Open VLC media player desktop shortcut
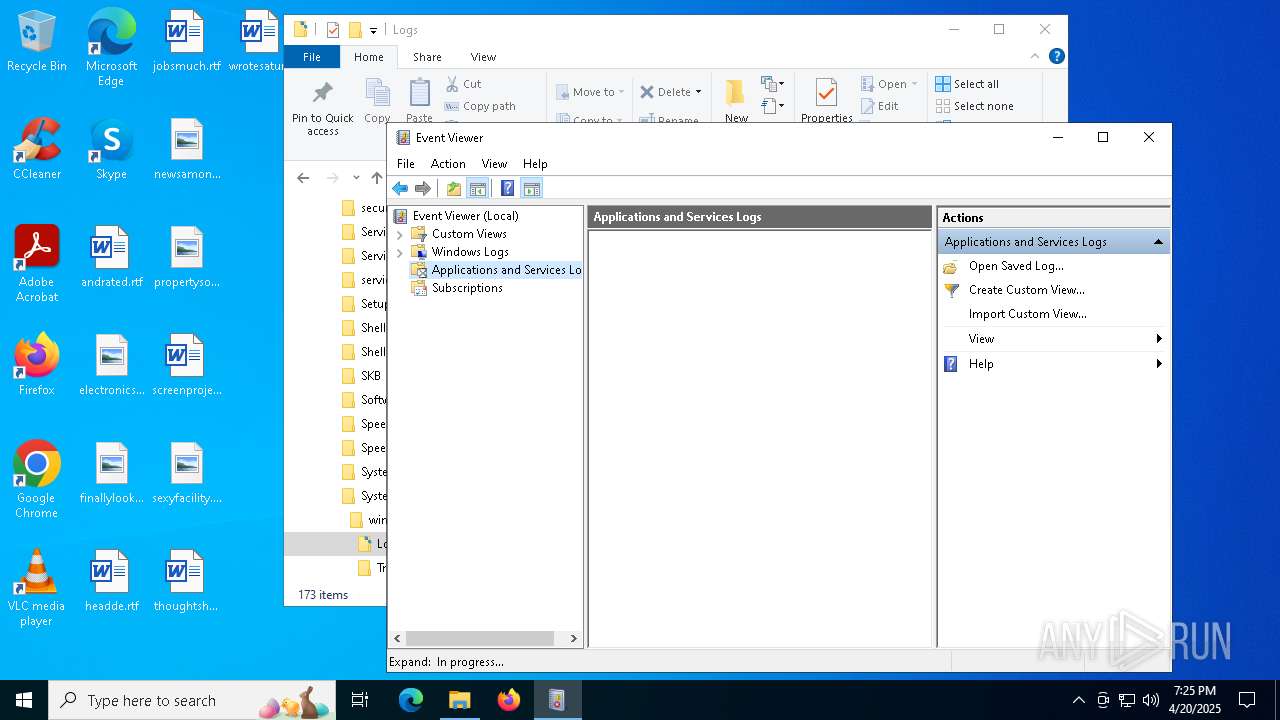The image size is (1280, 720). (37, 588)
